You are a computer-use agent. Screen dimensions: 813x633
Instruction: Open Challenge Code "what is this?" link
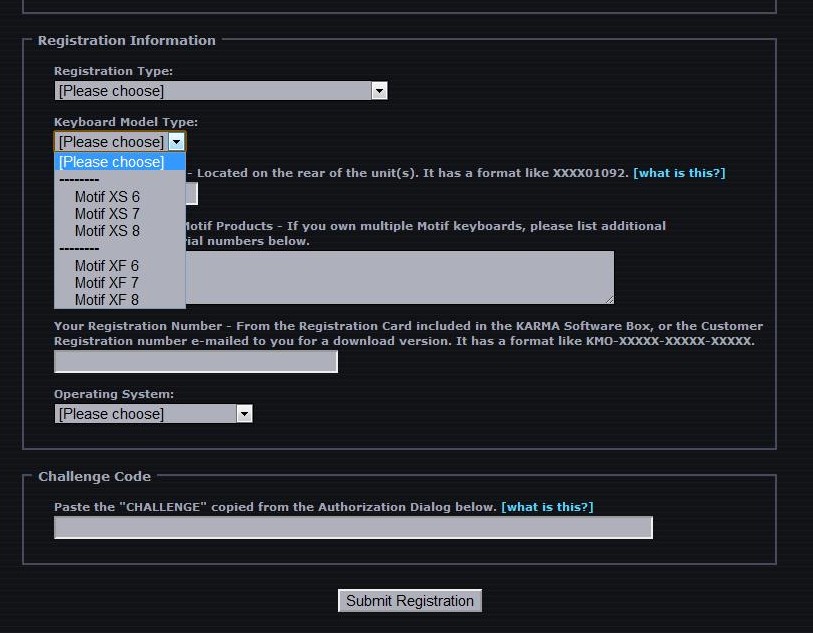[547, 507]
